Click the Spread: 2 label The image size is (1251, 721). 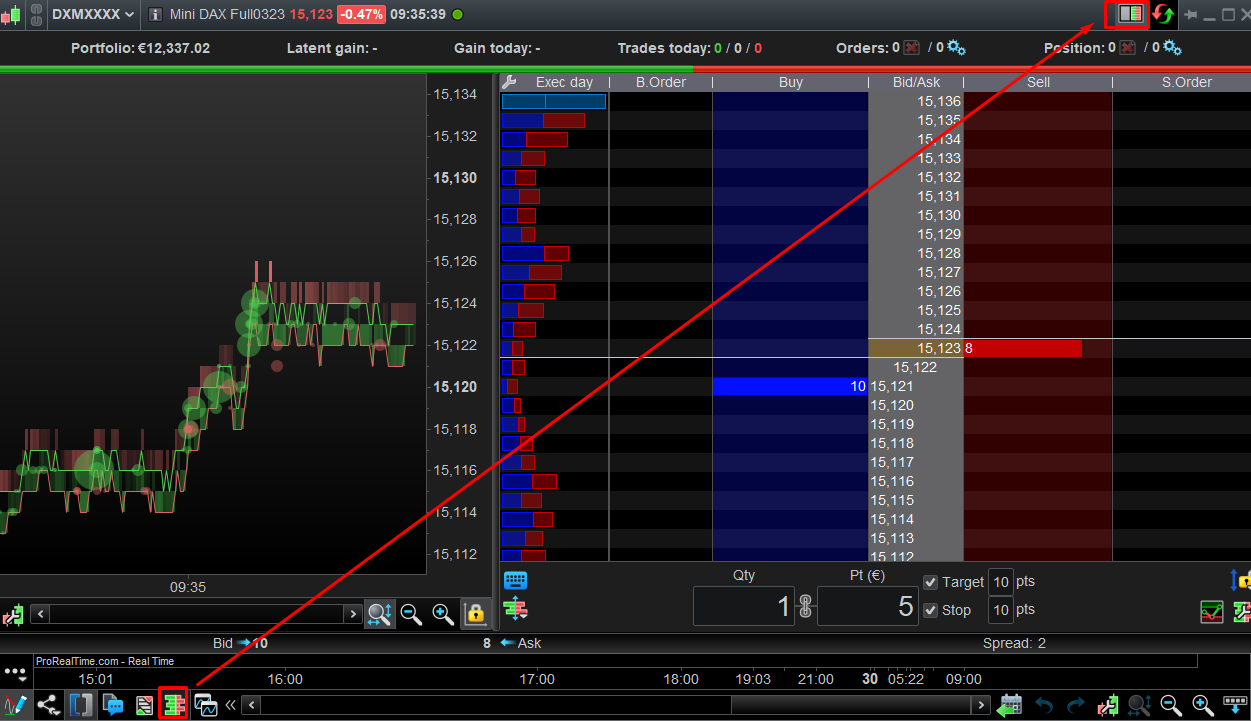click(x=1014, y=643)
